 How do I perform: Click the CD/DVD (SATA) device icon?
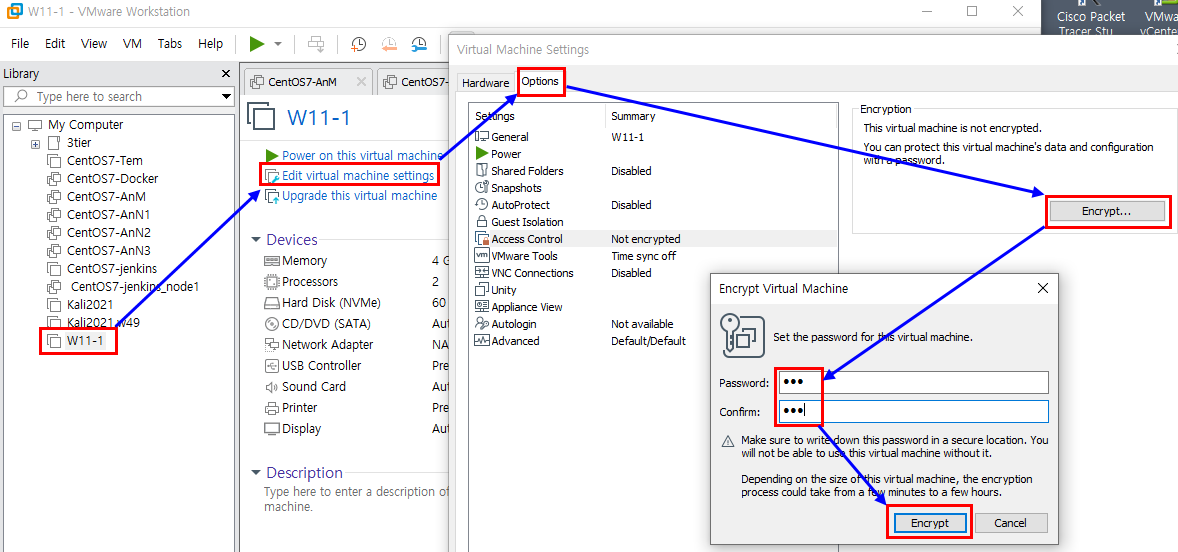pos(271,324)
